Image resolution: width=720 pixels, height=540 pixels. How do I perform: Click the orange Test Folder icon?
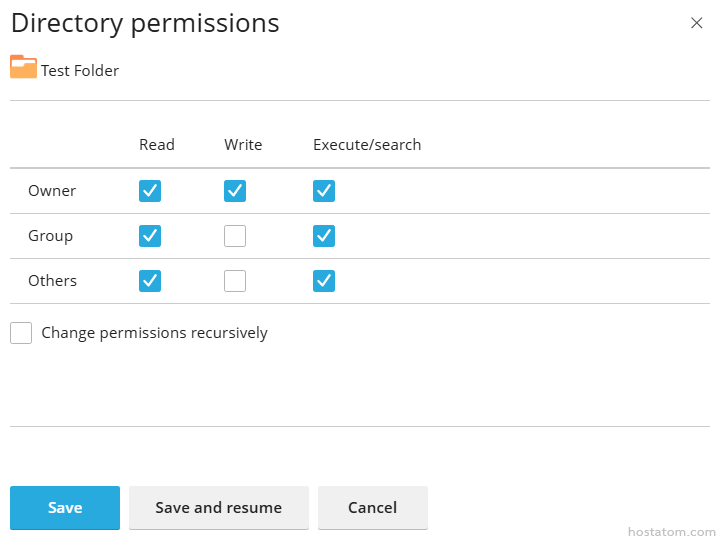click(23, 67)
